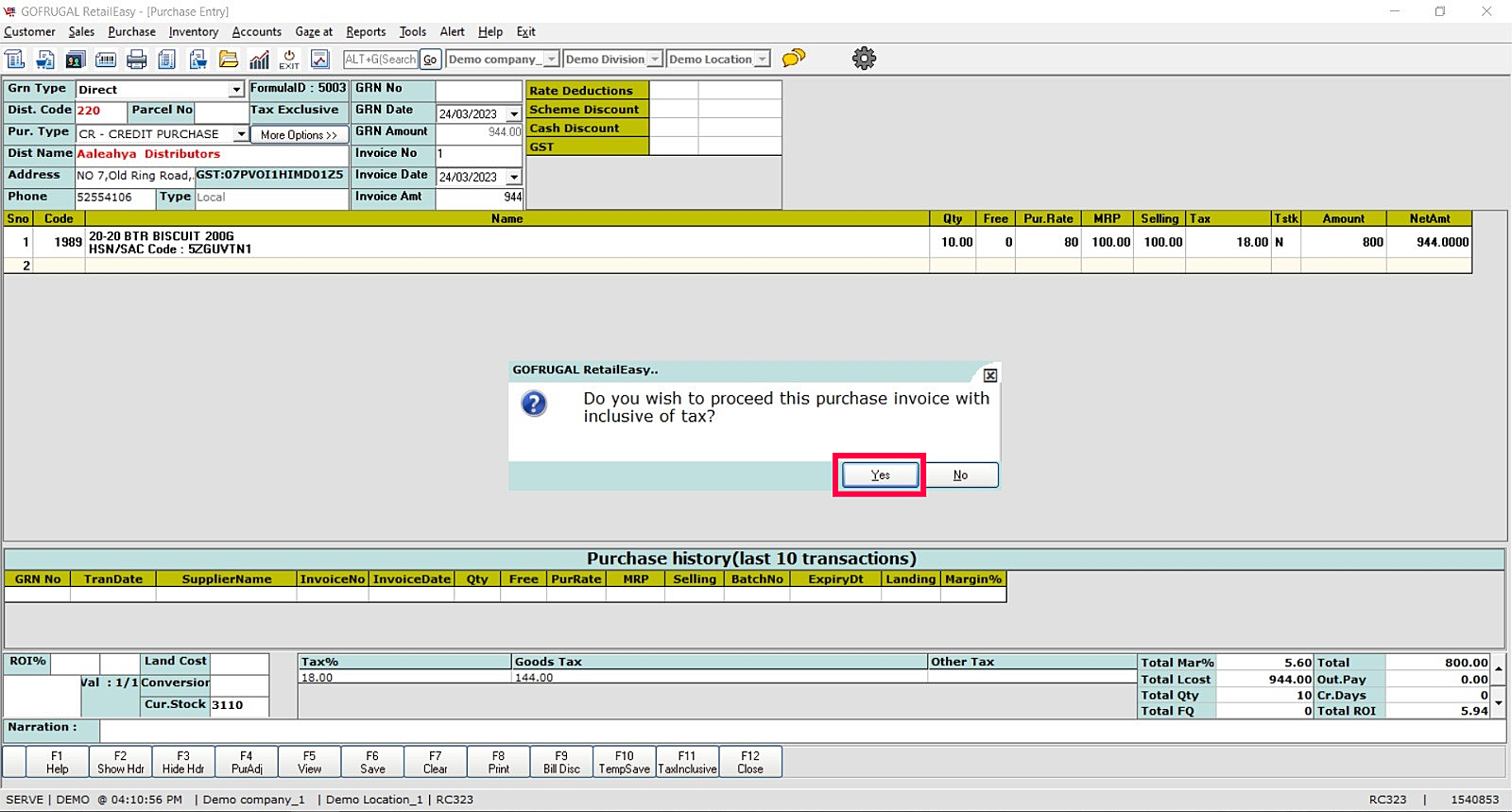Click the F1 Help button
The image size is (1512, 812).
57,762
